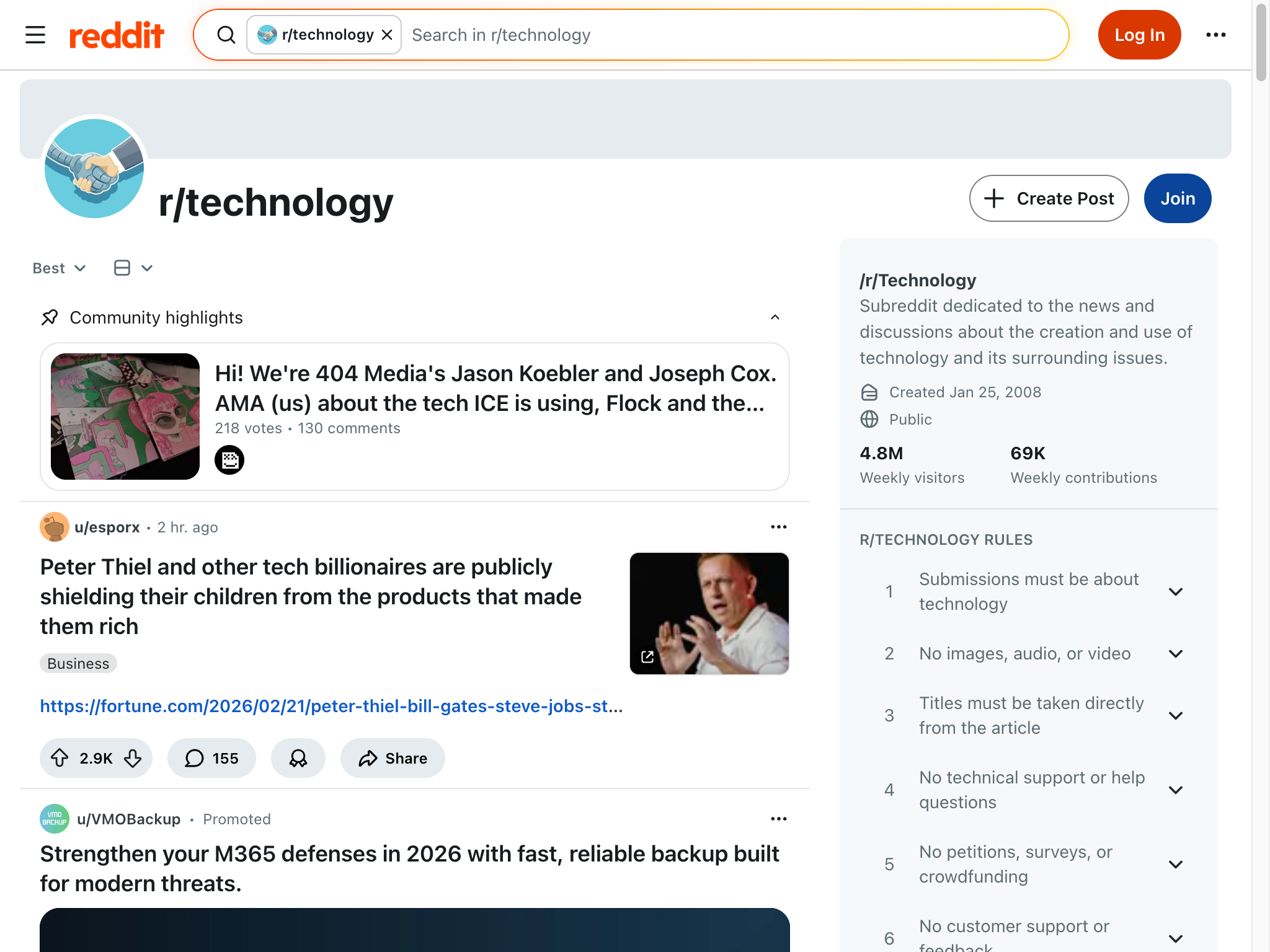
Task: Collapse the Community highlights section
Action: tap(775, 317)
